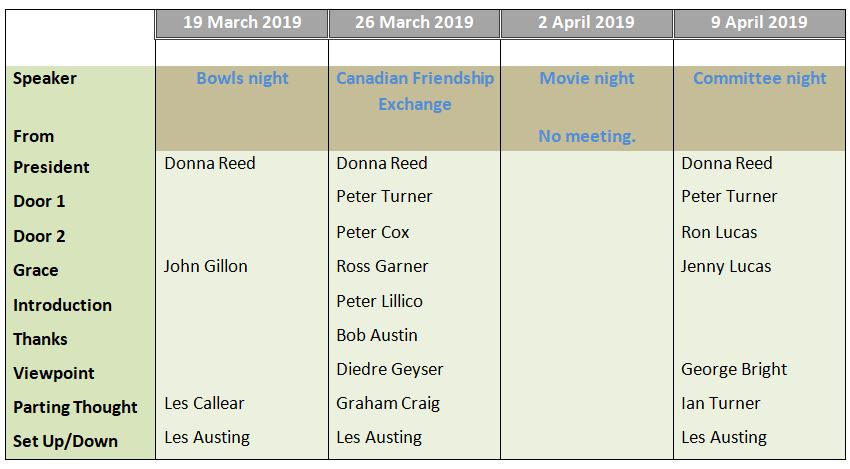Select the George Bright cell
The width and height of the screenshot is (850, 469).
click(734, 369)
